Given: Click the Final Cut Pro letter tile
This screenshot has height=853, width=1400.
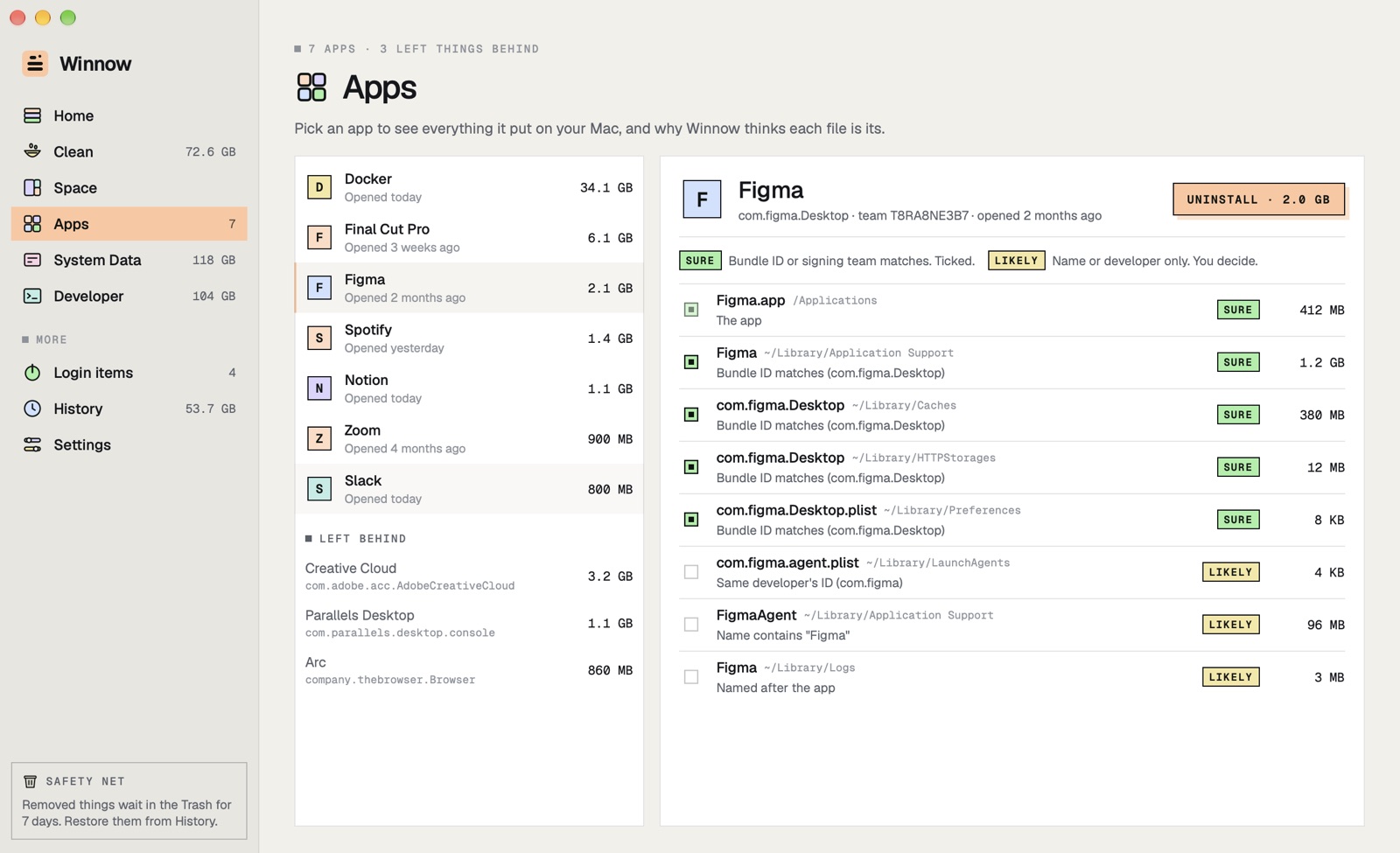Looking at the screenshot, I should [319, 237].
